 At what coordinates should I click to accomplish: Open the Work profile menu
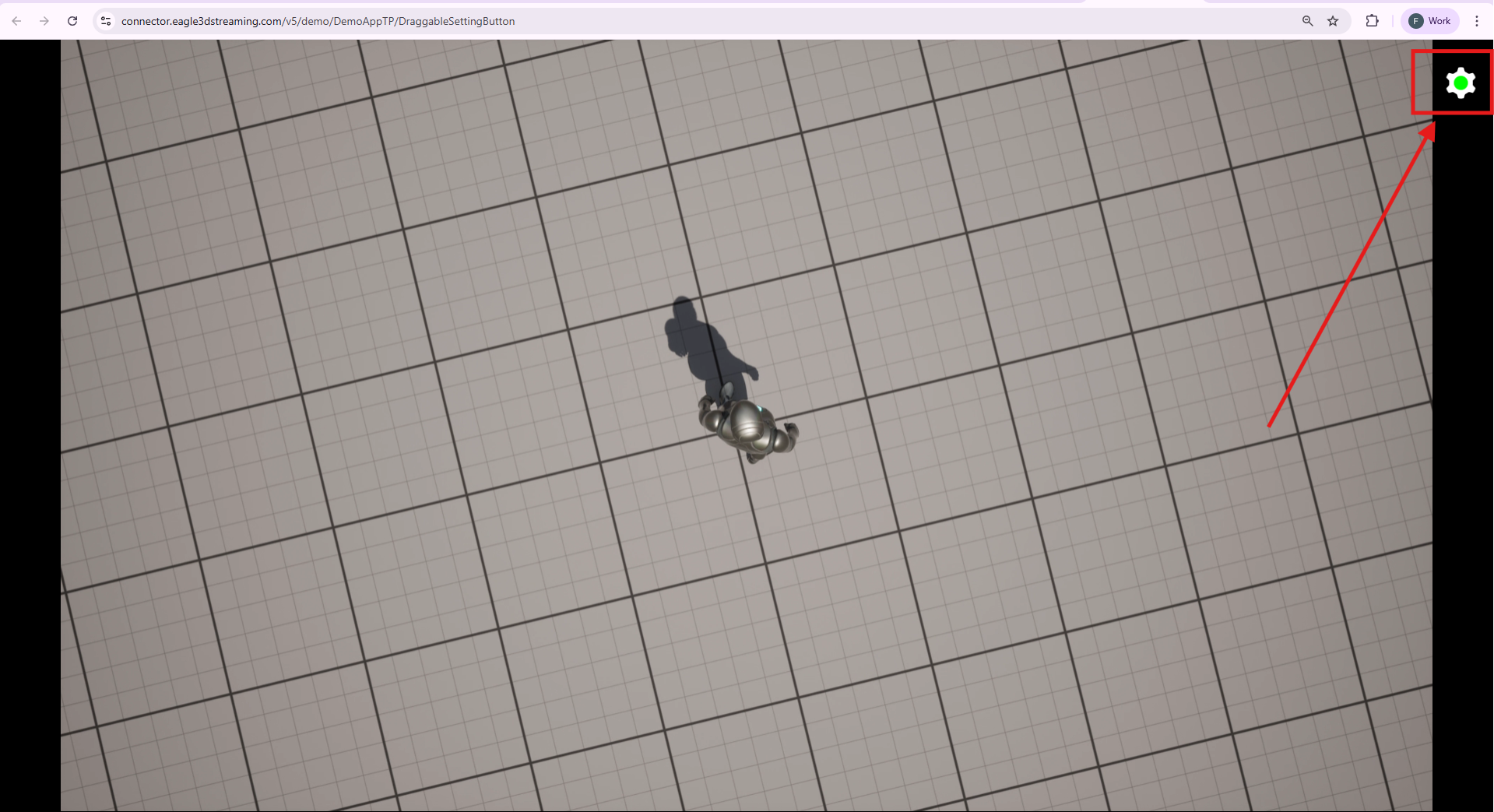coord(1430,21)
